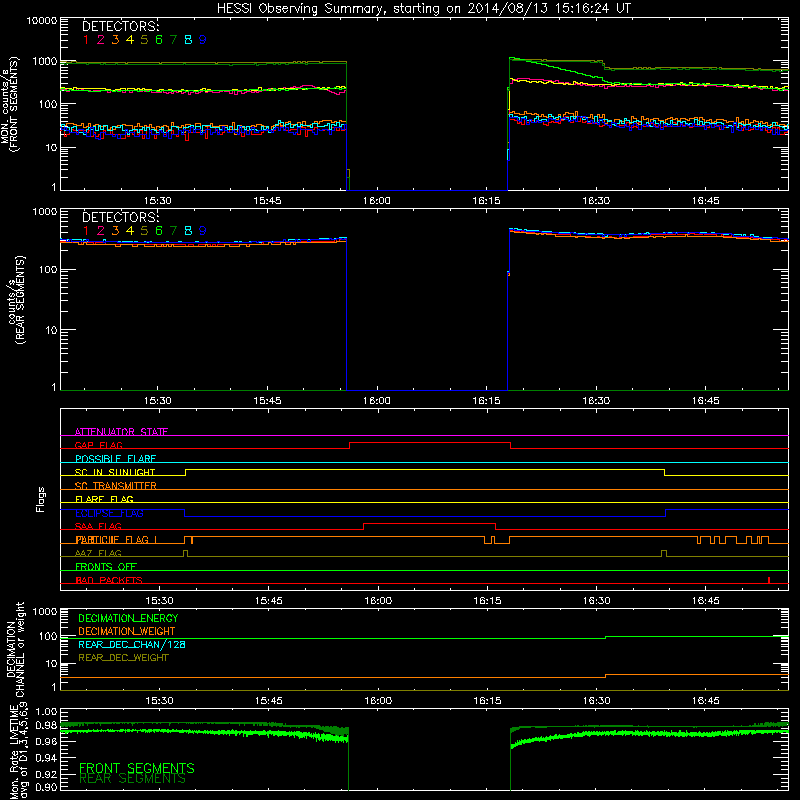Click the olive FLAG label below PARTICLE FLAG
800x800 pixels.
(98, 553)
